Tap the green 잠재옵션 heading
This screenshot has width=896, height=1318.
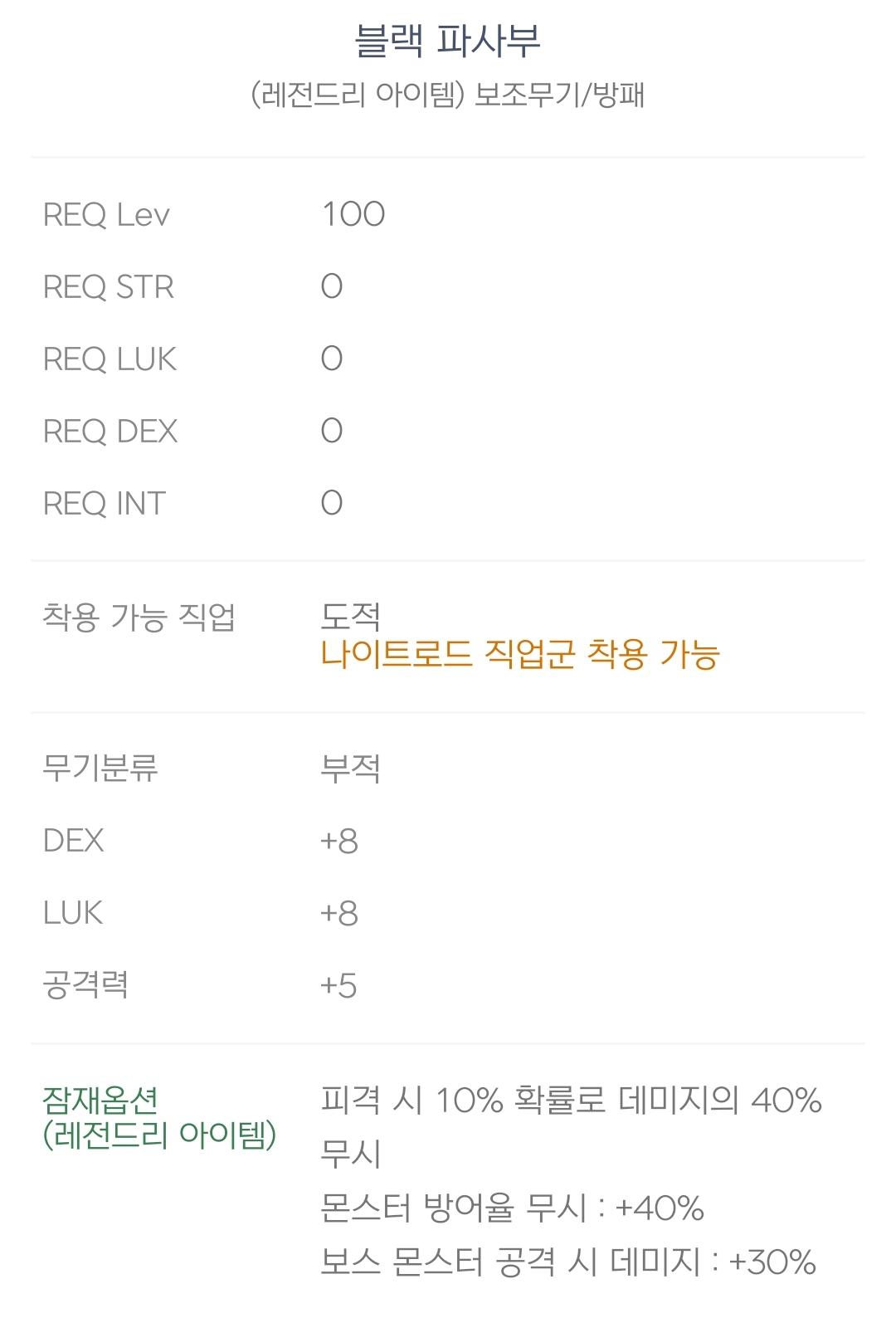[100, 1100]
